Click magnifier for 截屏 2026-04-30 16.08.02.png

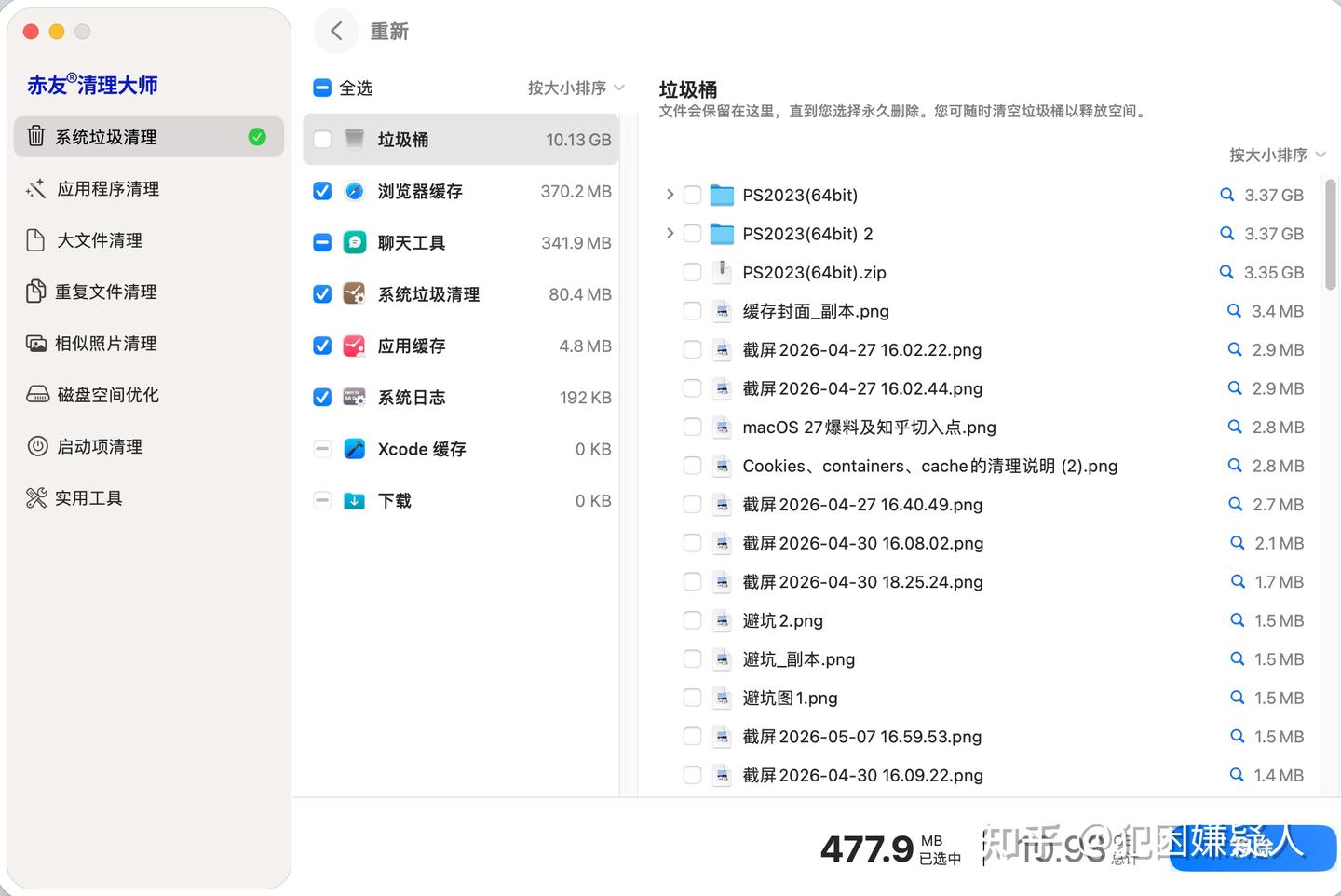coord(1238,543)
